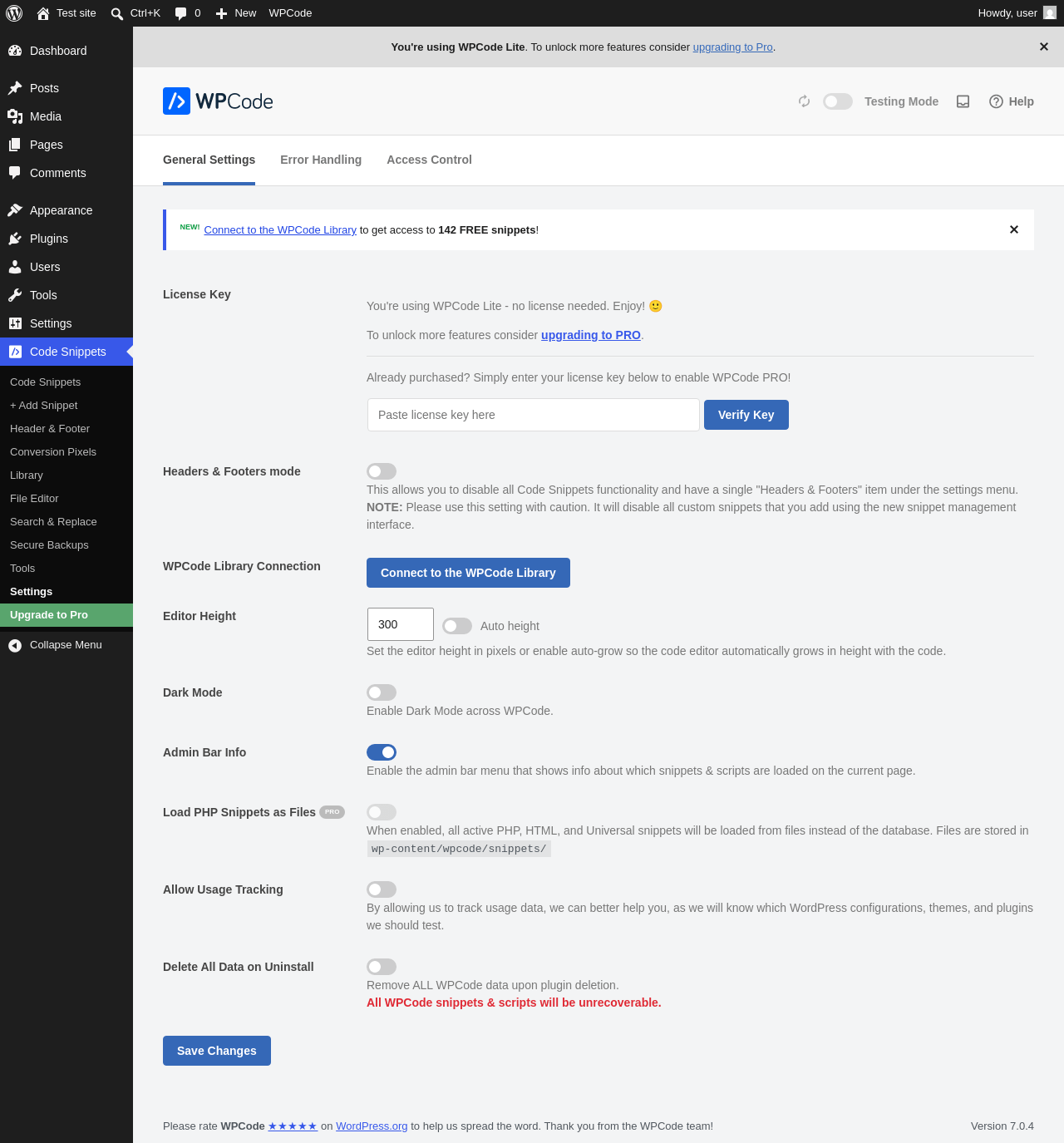Enable Headers & Footers mode toggle
Viewport: 1064px width, 1143px height.
[x=382, y=471]
